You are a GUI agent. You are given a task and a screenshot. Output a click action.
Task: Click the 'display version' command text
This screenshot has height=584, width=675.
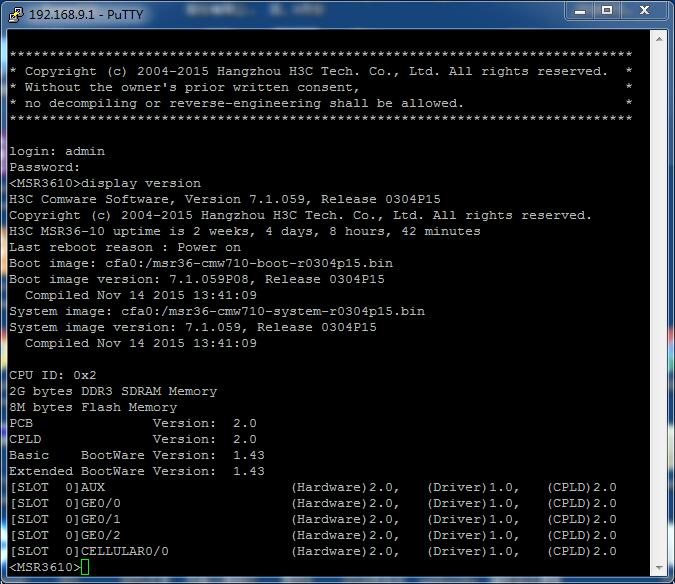141,184
